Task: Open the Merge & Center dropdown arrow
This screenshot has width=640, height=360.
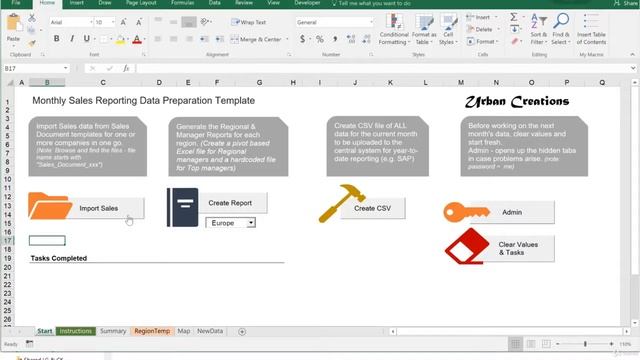Action: point(287,39)
